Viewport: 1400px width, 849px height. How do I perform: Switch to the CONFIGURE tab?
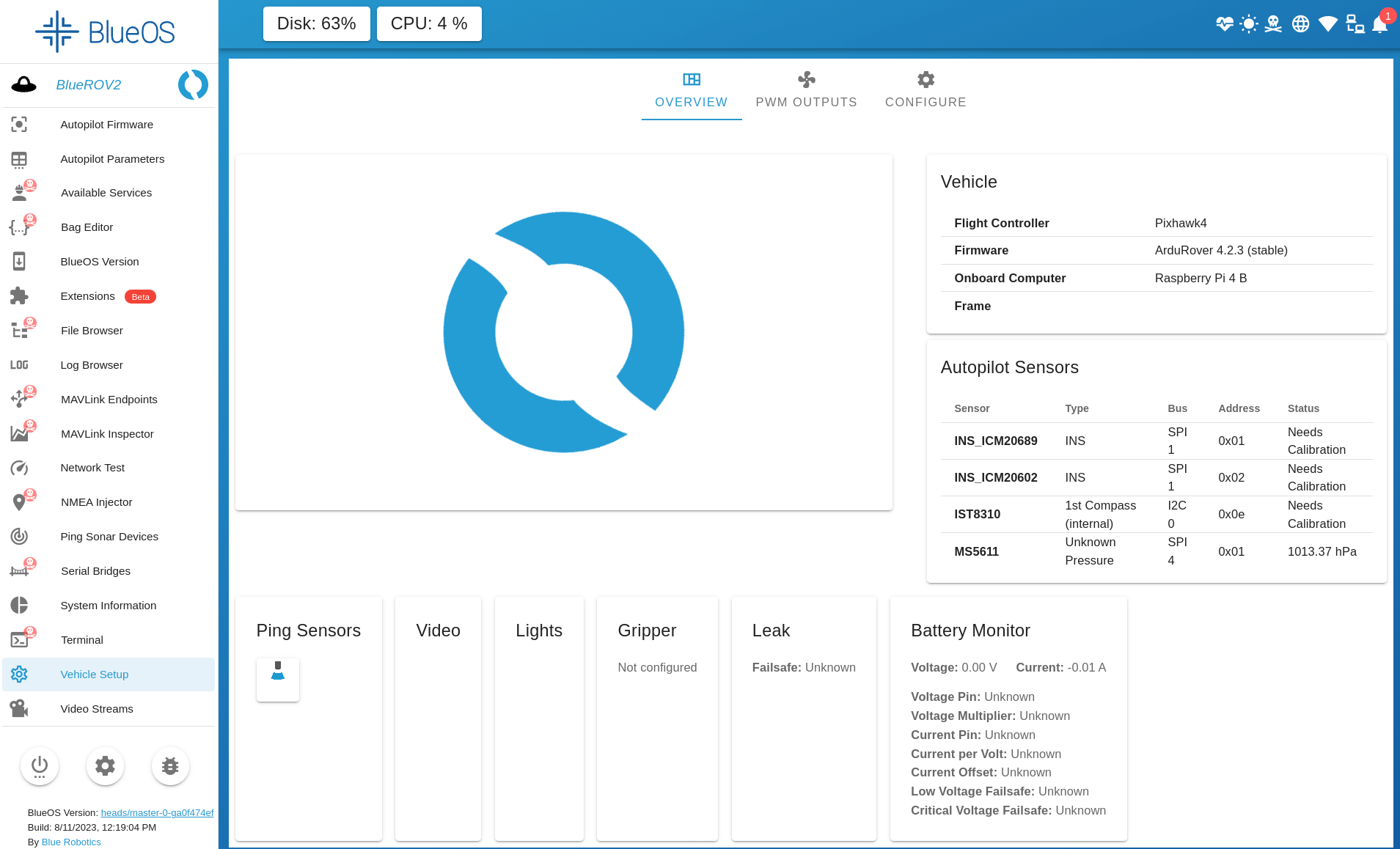(x=926, y=89)
